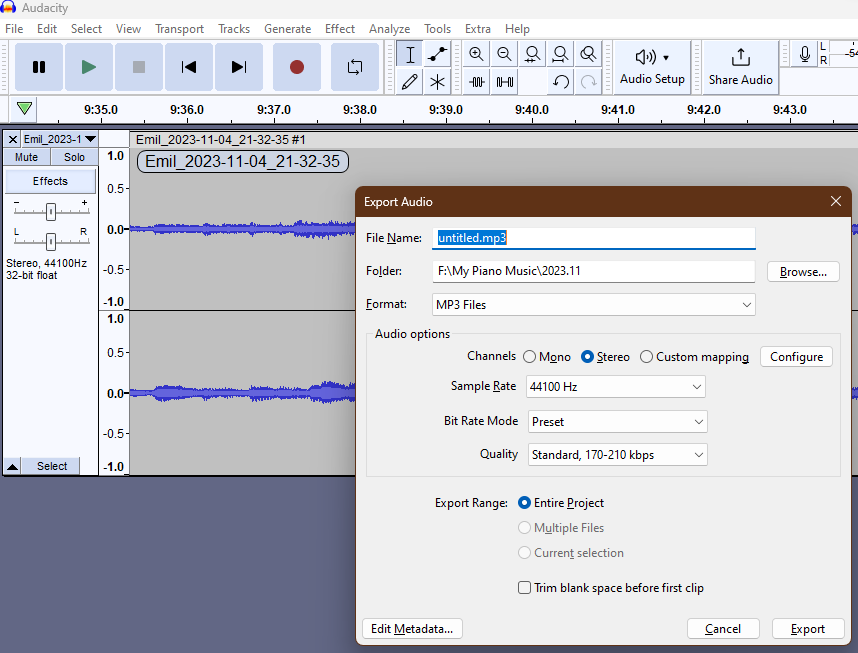858x653 pixels.
Task: Close the Emil_2023 track with X
Action: click(13, 140)
